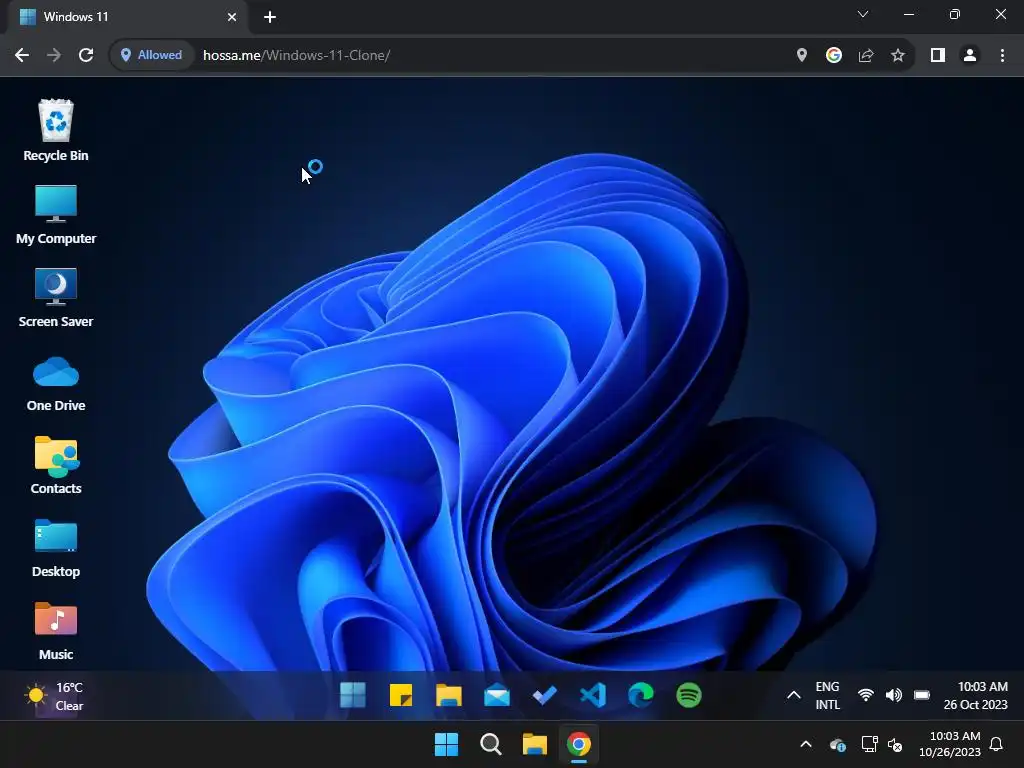This screenshot has width=1024, height=768.
Task: Bookmark this page with the star icon
Action: 898,56
